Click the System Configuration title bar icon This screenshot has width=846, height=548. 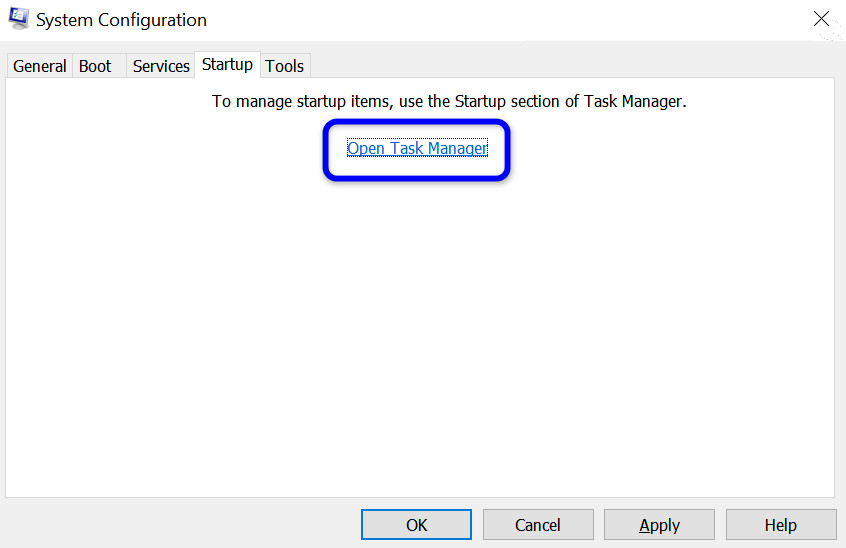(18, 19)
